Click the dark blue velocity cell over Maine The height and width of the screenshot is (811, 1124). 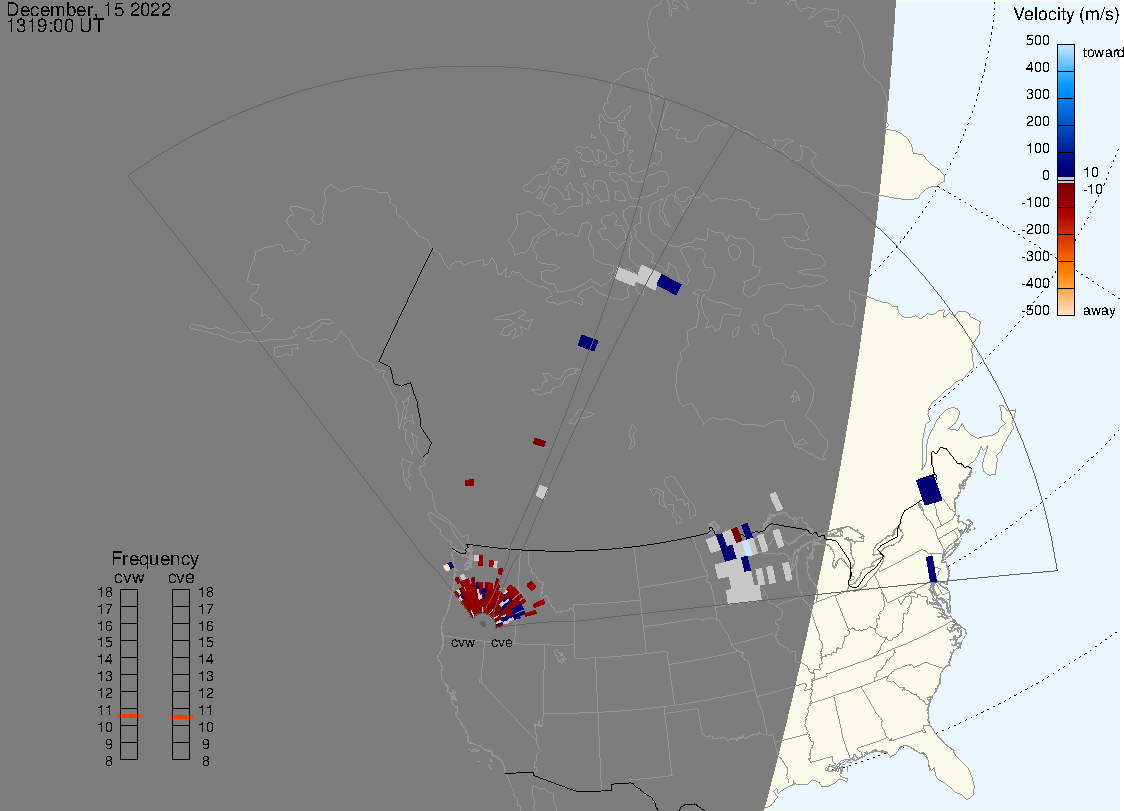tap(929, 490)
